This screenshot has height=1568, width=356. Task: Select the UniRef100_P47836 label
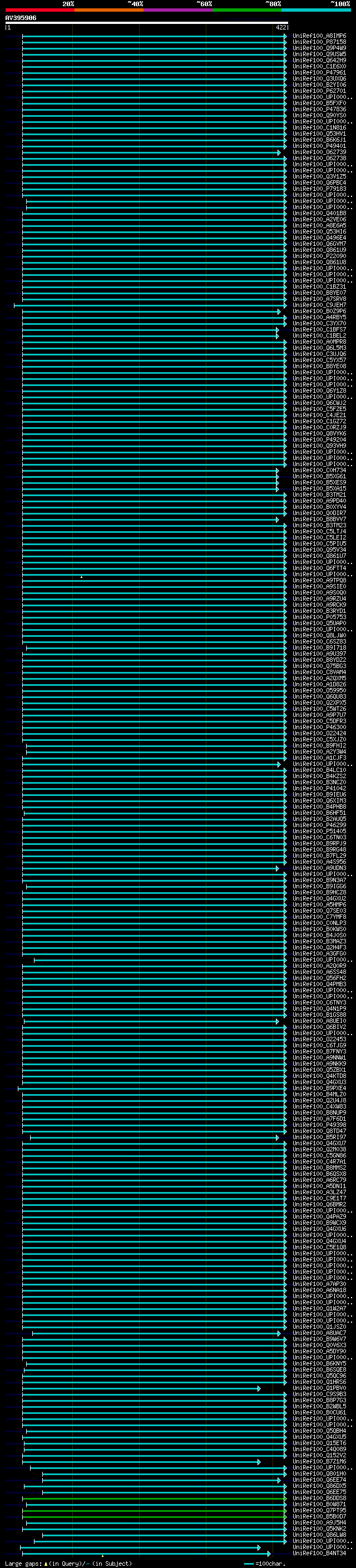[319, 110]
